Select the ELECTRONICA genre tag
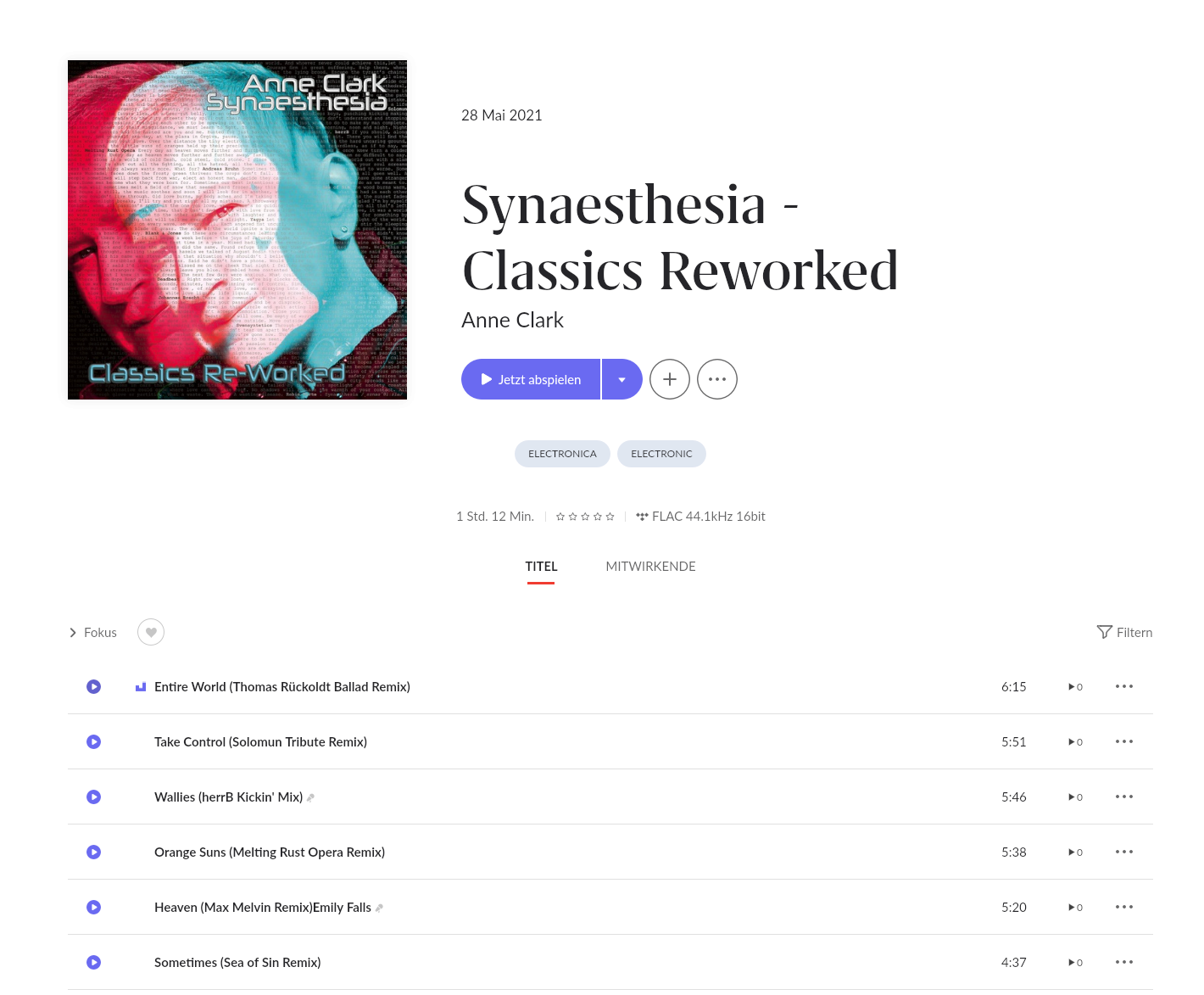This screenshot has width=1204, height=995. [x=562, y=454]
